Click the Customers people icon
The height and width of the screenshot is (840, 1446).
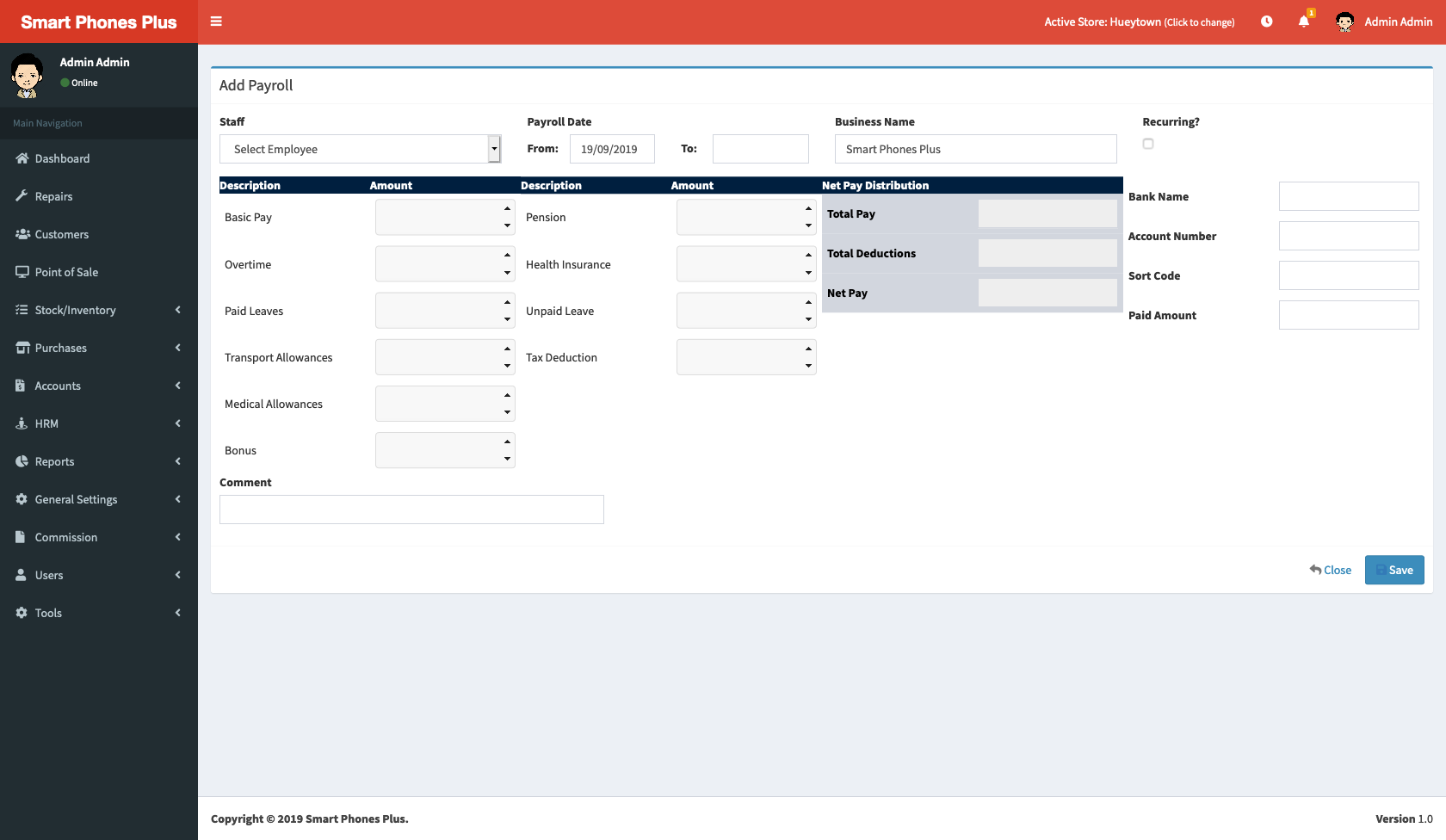click(22, 234)
